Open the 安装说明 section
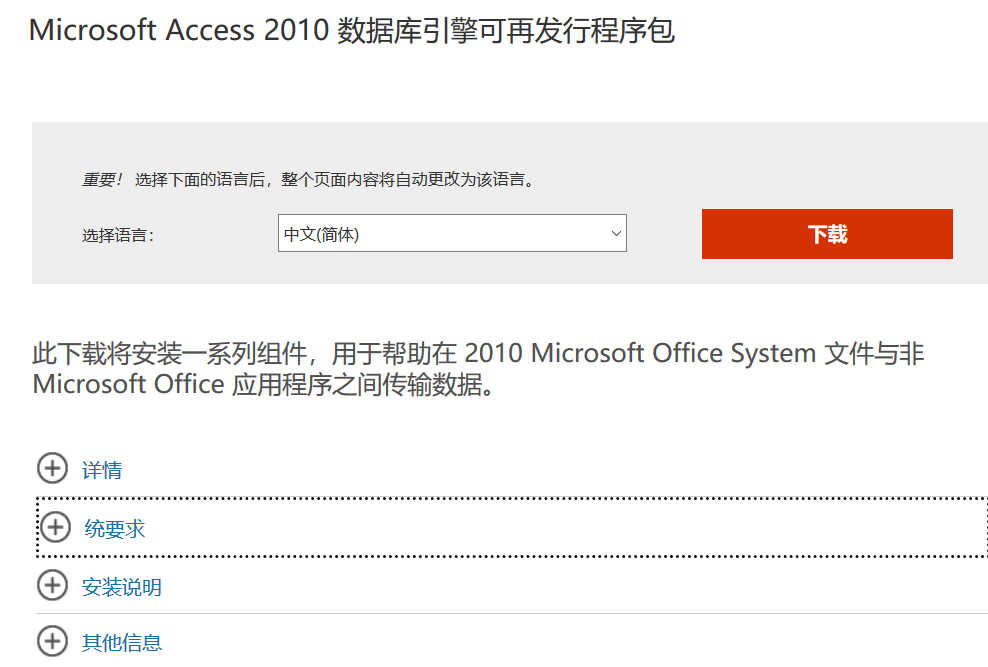This screenshot has height=667, width=988. click(122, 587)
